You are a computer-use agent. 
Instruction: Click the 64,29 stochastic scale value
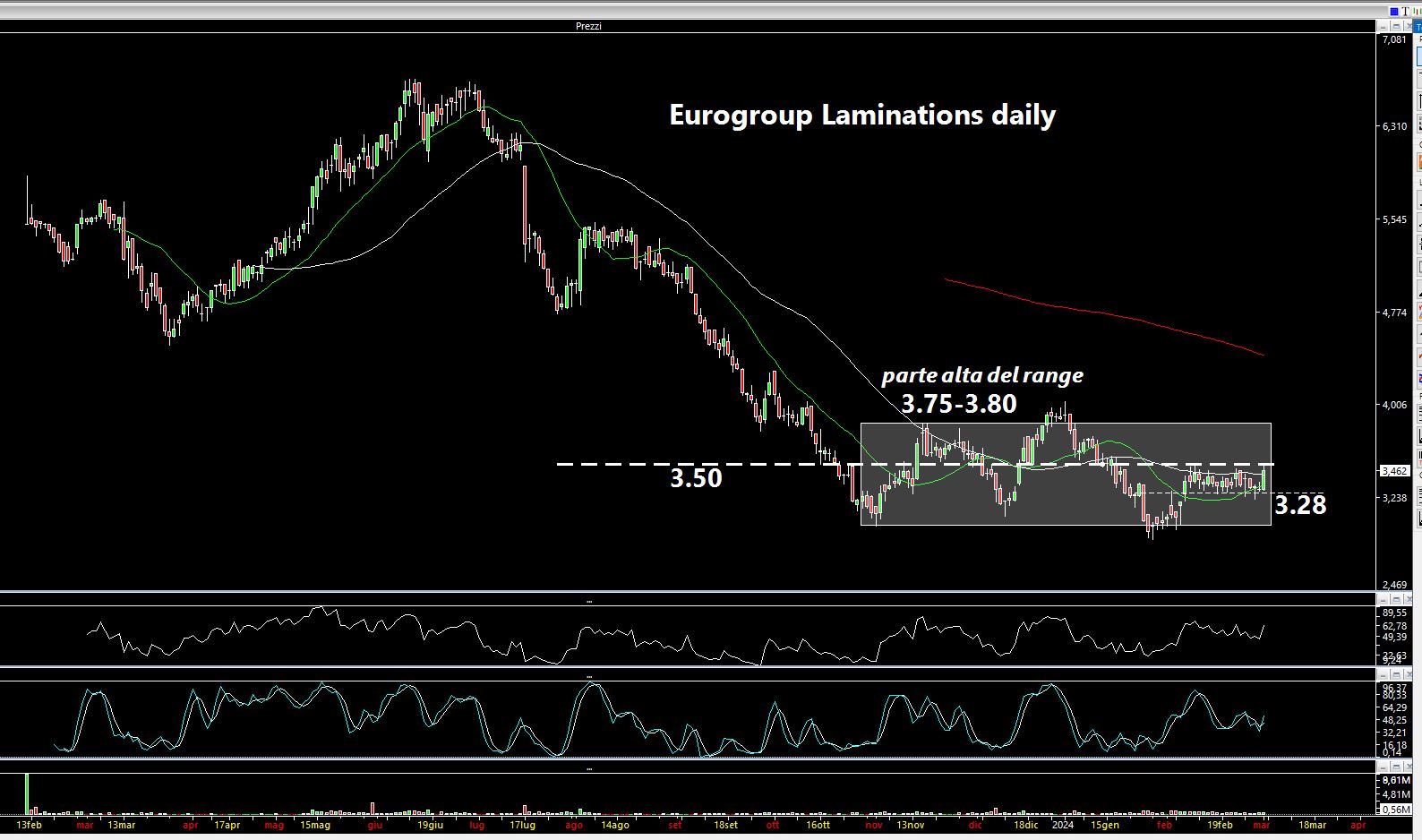[x=1394, y=707]
